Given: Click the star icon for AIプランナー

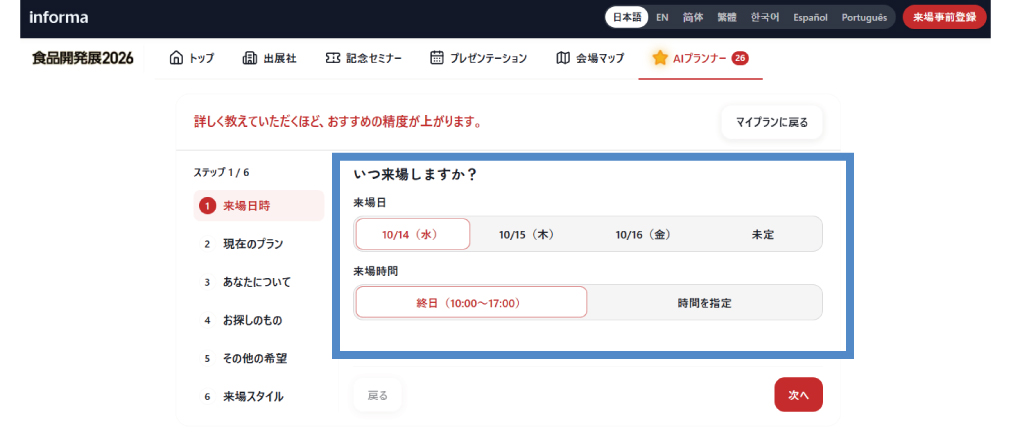Looking at the screenshot, I should point(660,58).
